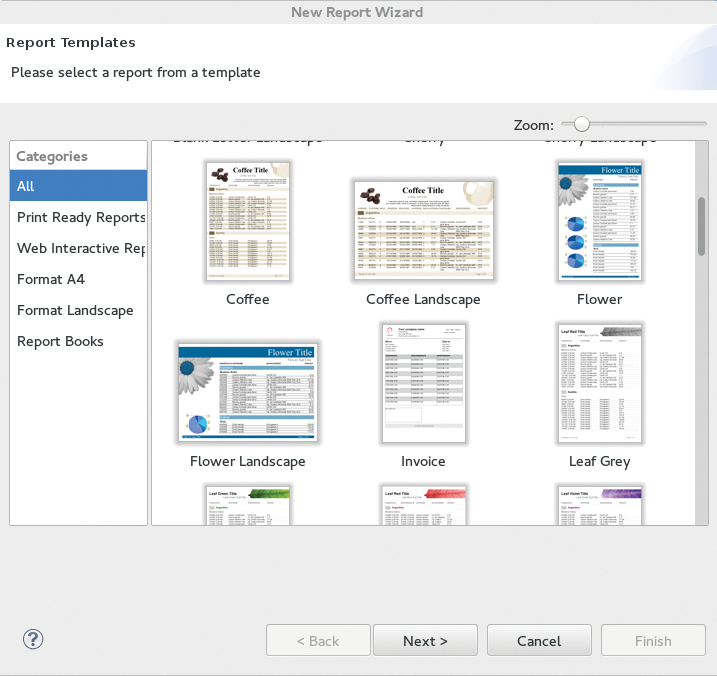Click the 'Coffee Landscape' label text
Image resolution: width=717 pixels, height=676 pixels.
click(423, 299)
